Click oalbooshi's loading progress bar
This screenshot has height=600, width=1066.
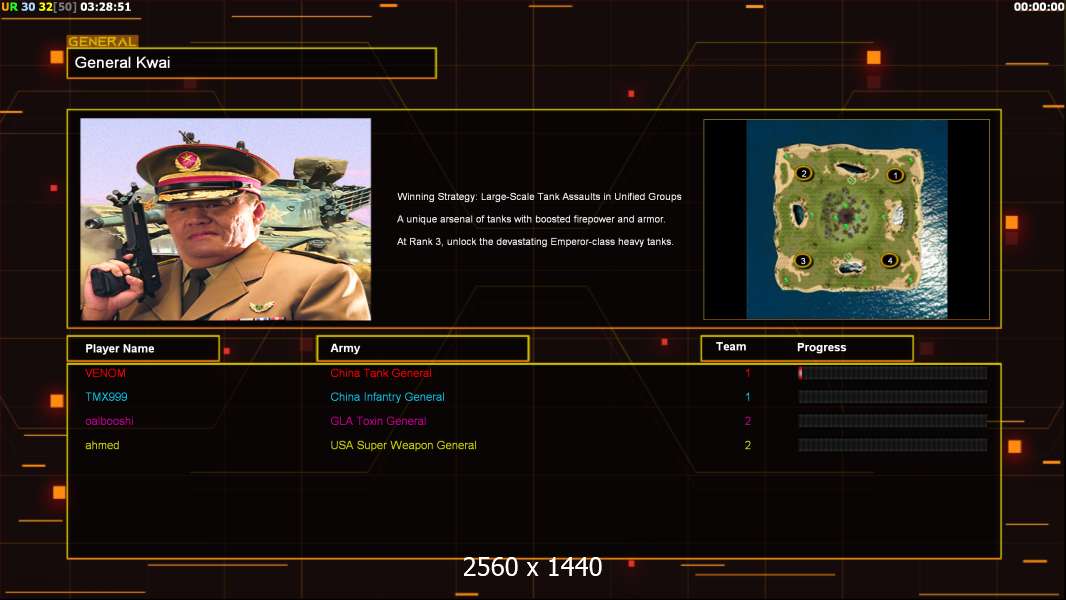click(x=893, y=421)
